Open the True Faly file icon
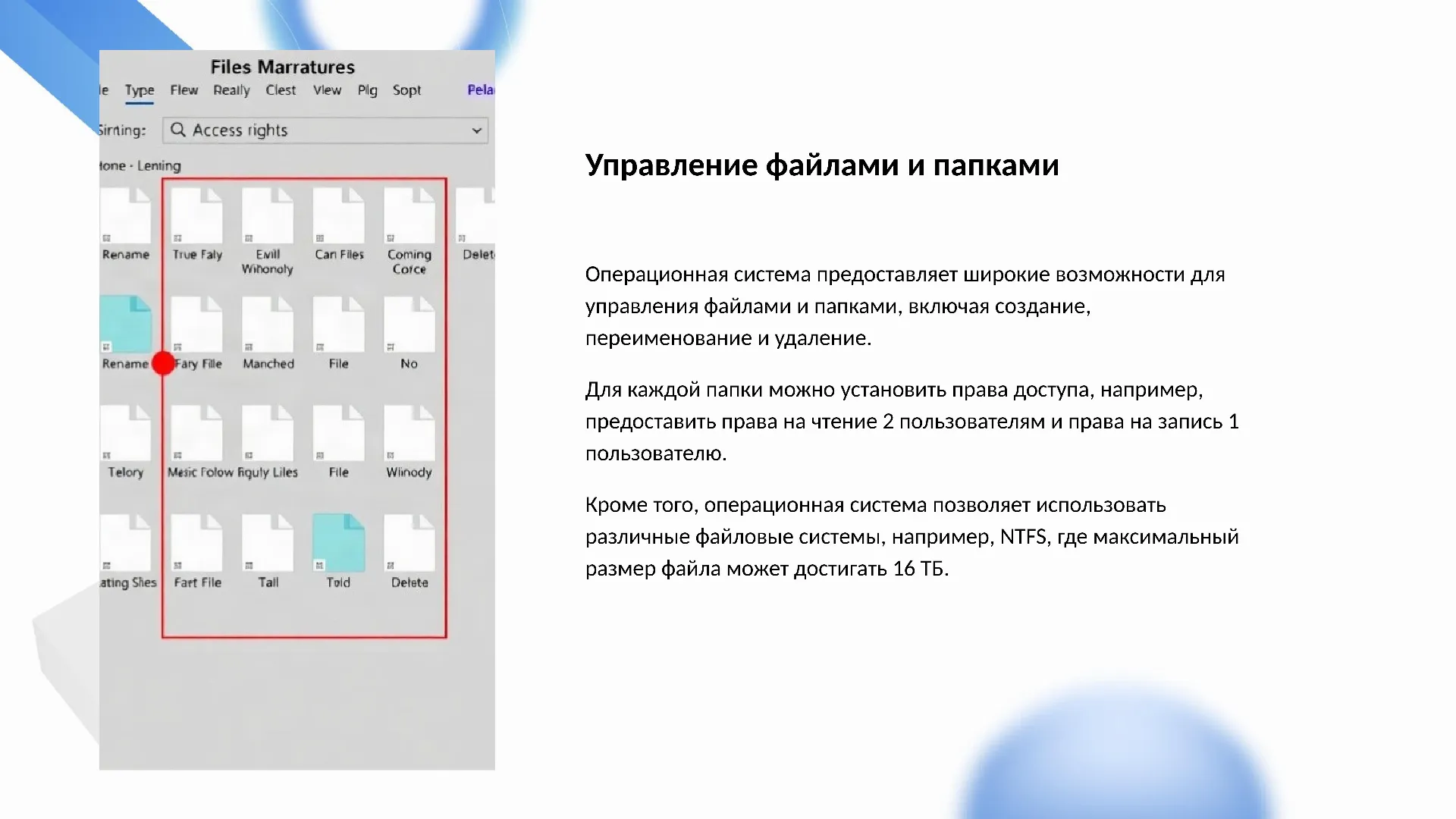The image size is (1456, 819). [197, 216]
